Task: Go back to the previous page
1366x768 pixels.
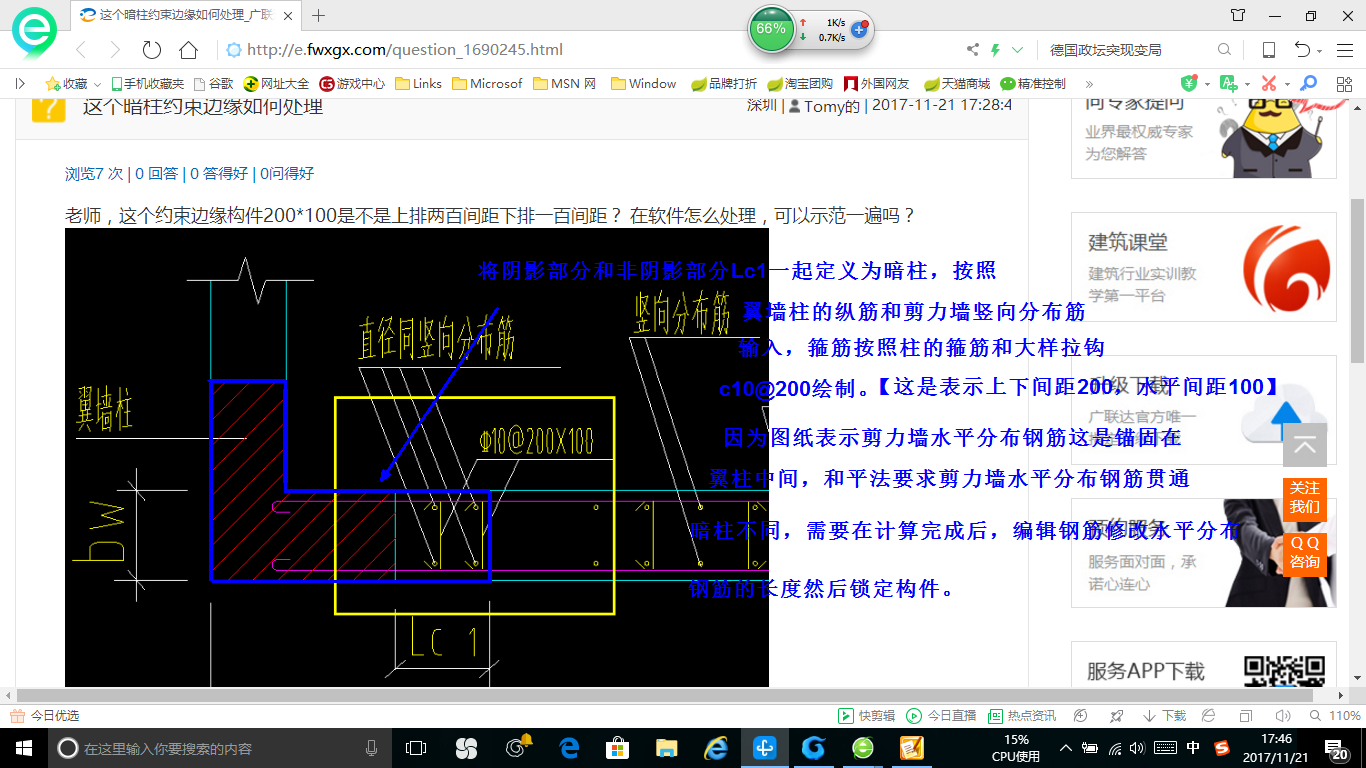Action: 80,50
